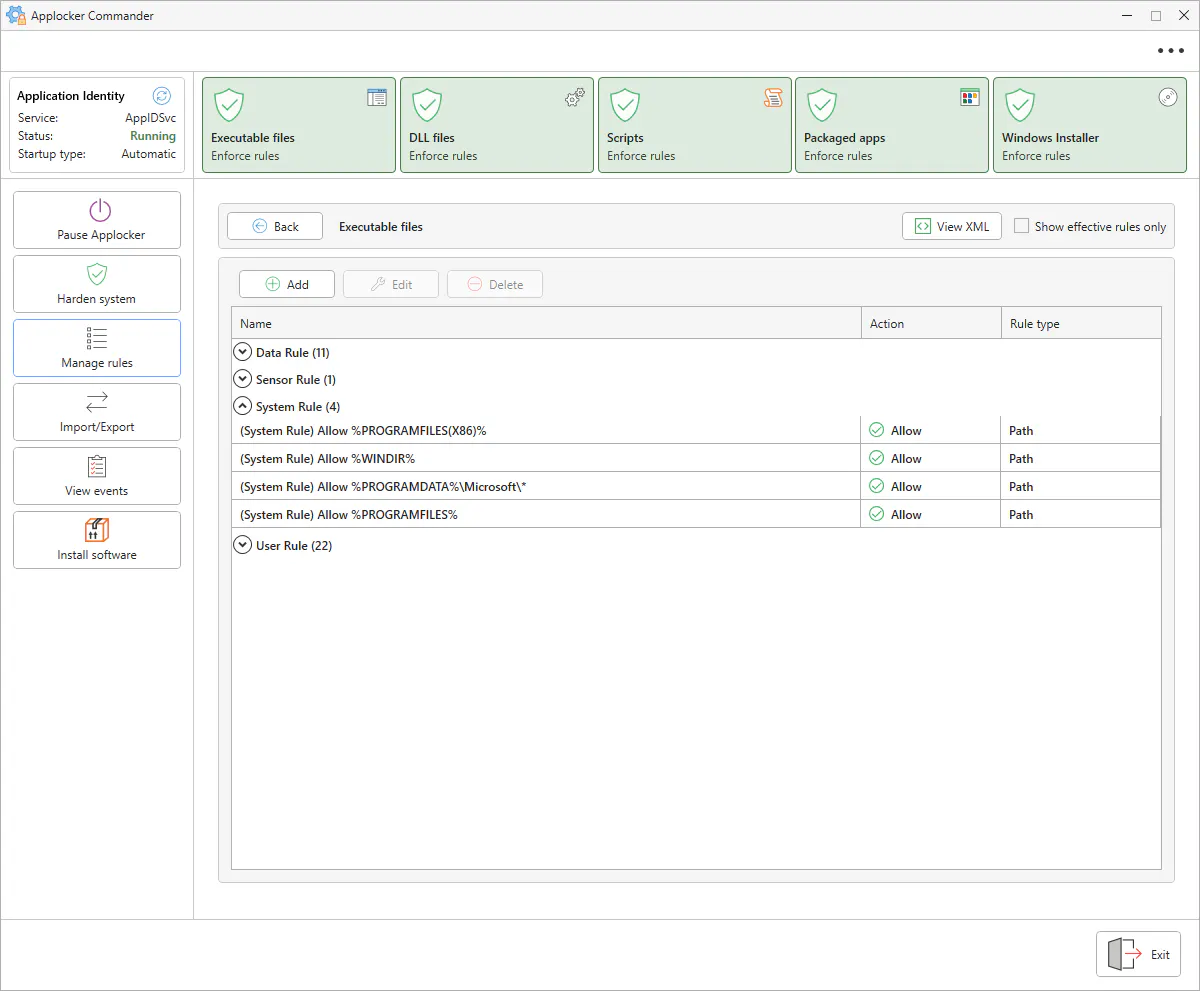Image resolution: width=1200 pixels, height=991 pixels.
Task: Expand the Data Rule (11) group
Action: pyautogui.click(x=242, y=352)
